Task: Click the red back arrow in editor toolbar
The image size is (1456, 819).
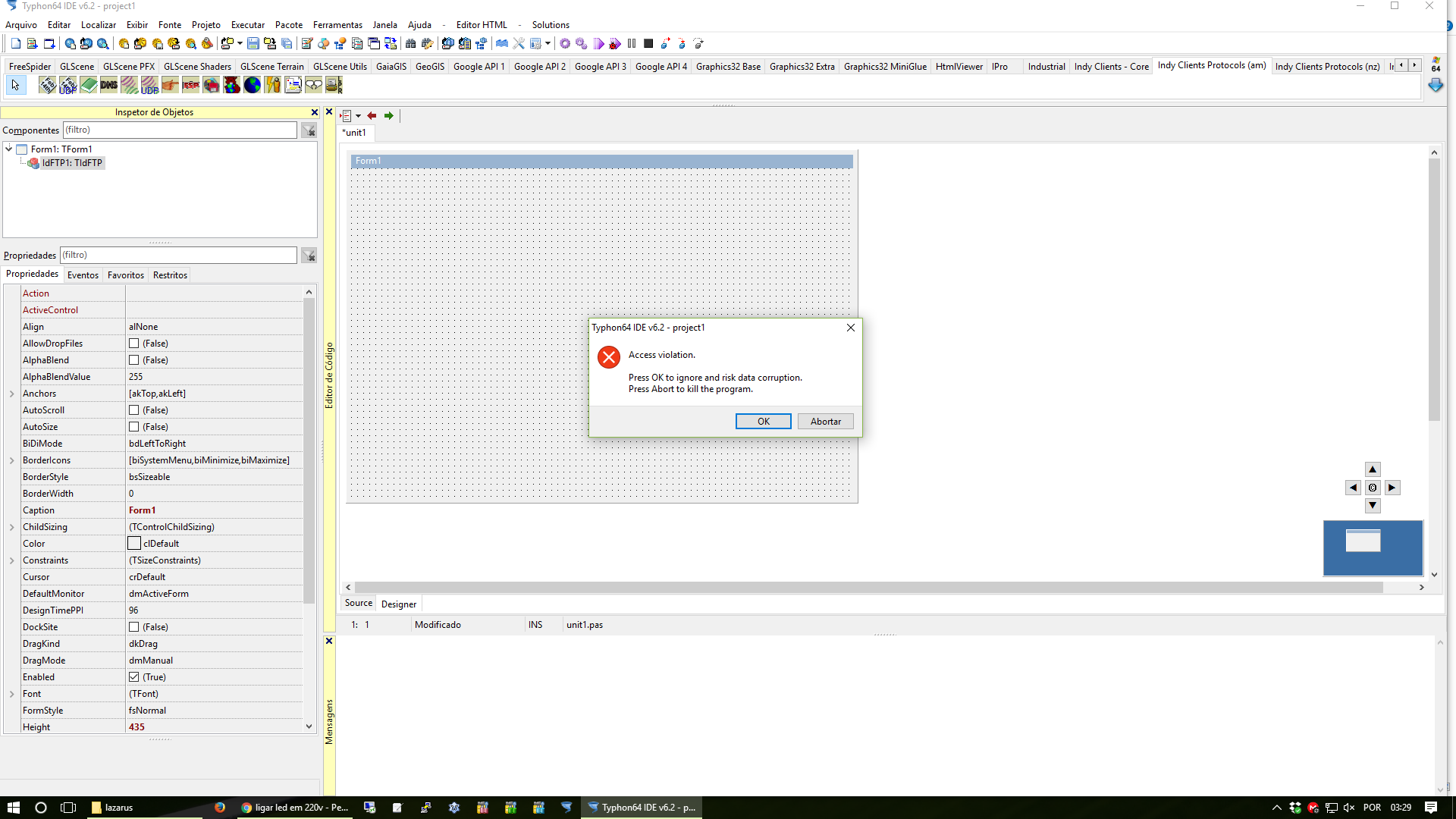Action: [x=372, y=116]
